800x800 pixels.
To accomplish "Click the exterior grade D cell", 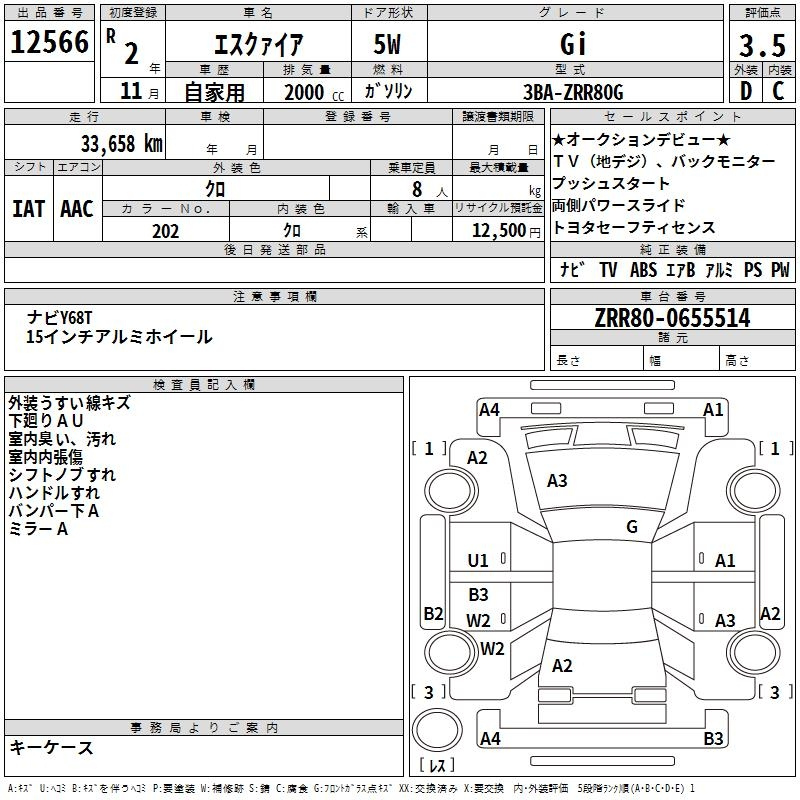I will tap(745, 92).
